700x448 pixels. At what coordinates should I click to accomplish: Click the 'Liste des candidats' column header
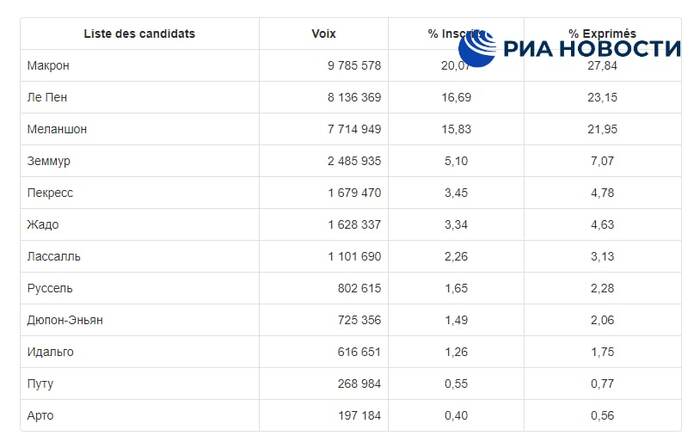[x=139, y=34]
